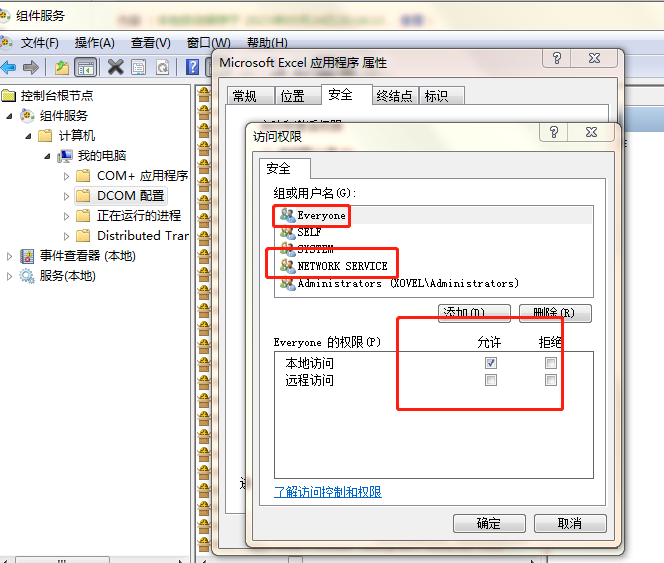Click the blue Help toolbar icon
664x563 pixels.
coord(193,67)
